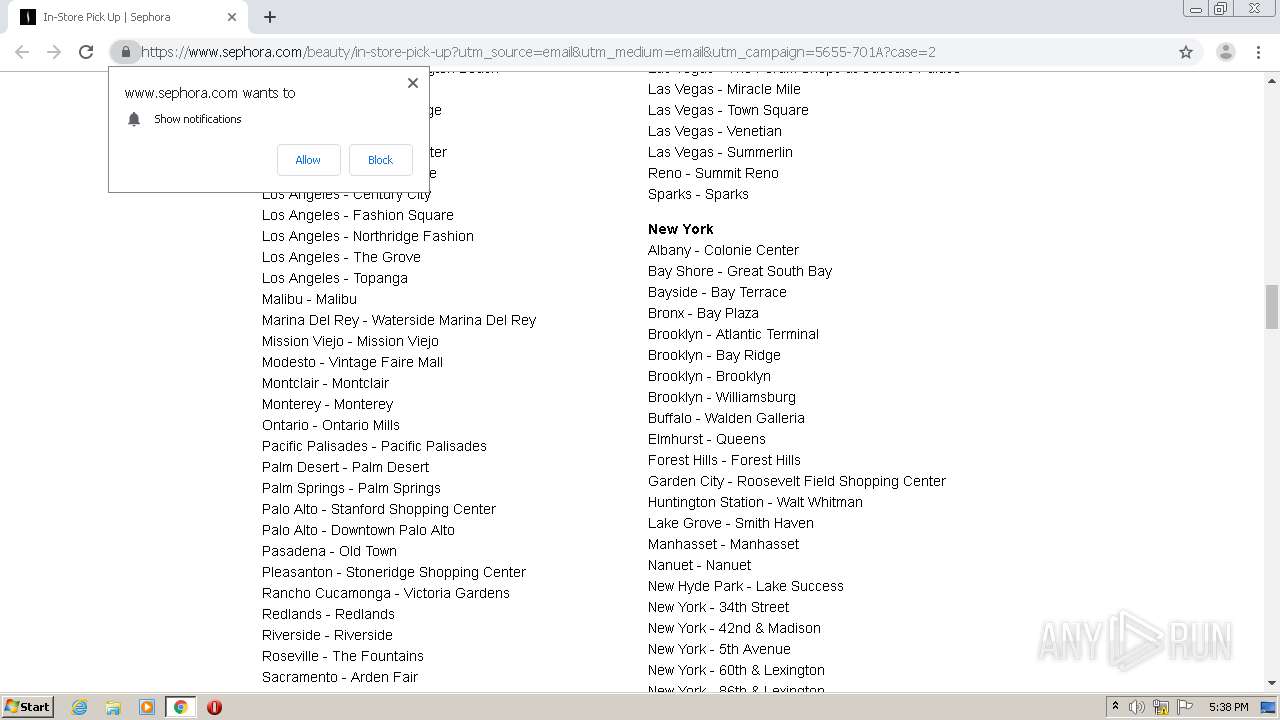Viewport: 1280px width, 720px height.
Task: Open Albany - Colonie Center store
Action: (723, 250)
